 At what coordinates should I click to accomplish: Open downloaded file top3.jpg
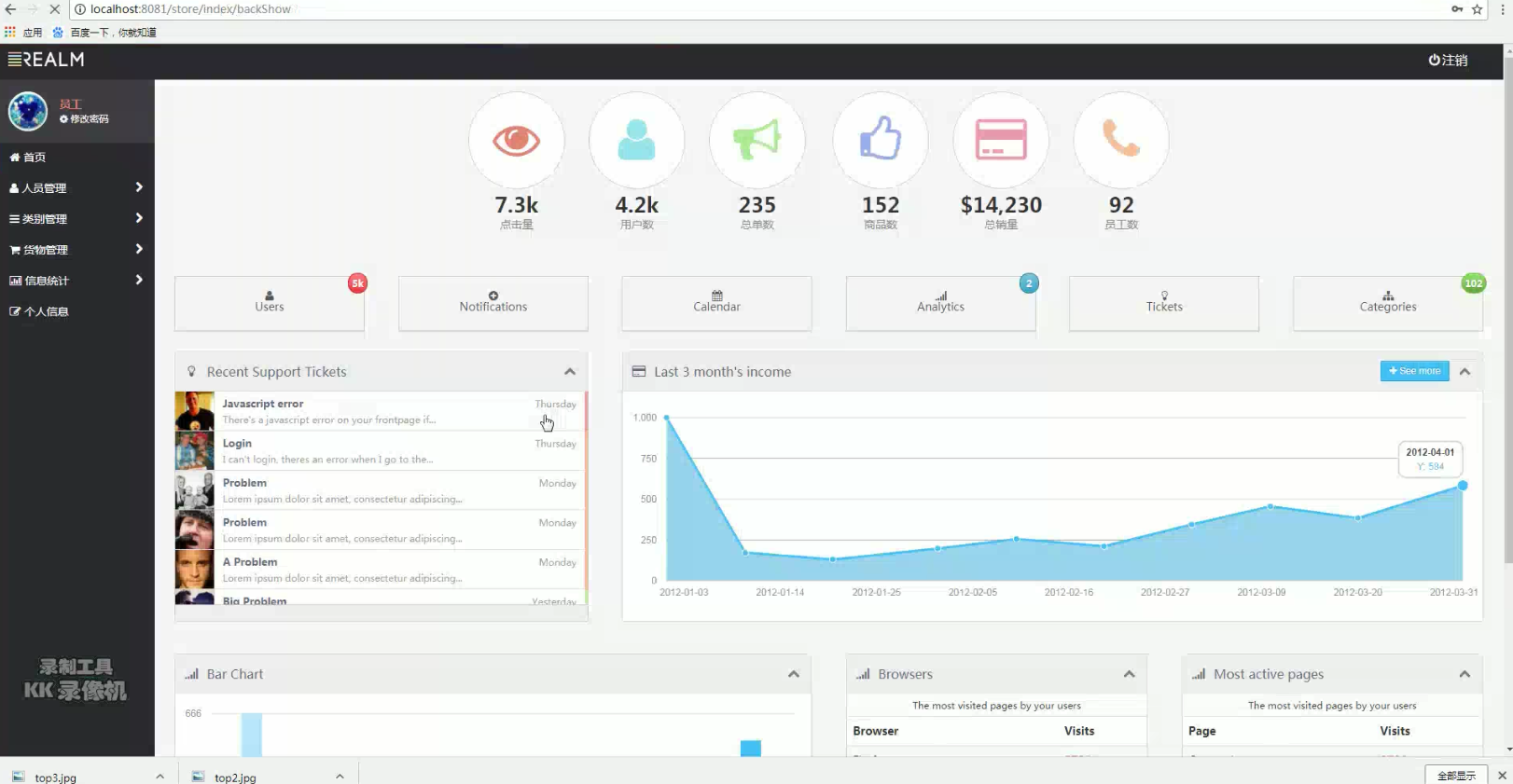coord(56,777)
